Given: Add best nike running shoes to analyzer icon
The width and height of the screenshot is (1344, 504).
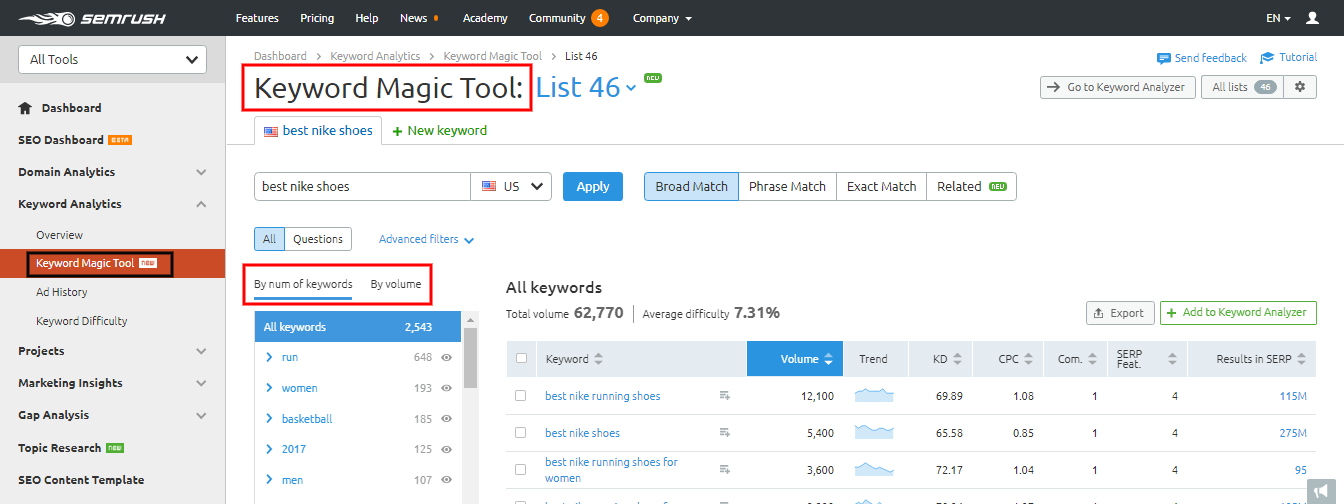Looking at the screenshot, I should 725,396.
